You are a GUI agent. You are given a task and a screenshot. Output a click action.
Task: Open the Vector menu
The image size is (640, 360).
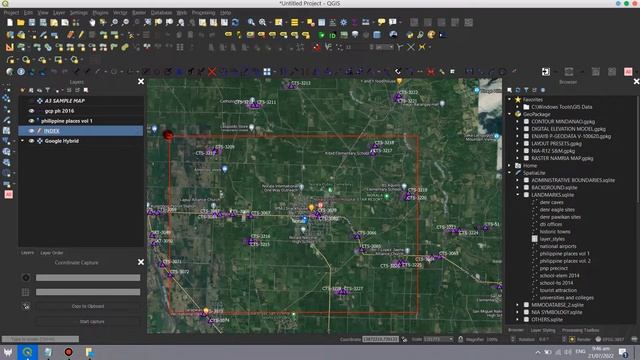[x=120, y=13]
